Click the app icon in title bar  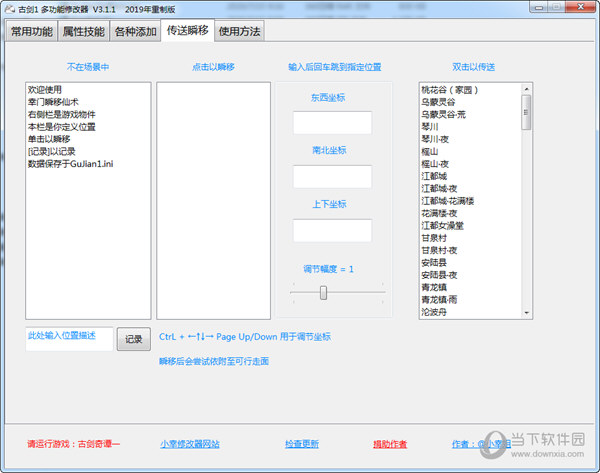click(9, 8)
